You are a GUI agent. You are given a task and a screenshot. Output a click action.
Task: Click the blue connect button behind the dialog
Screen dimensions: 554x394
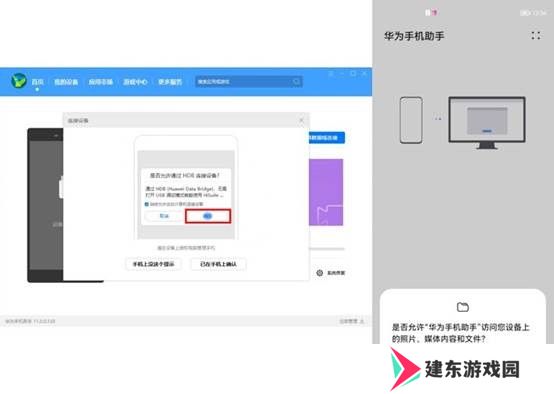click(x=327, y=137)
